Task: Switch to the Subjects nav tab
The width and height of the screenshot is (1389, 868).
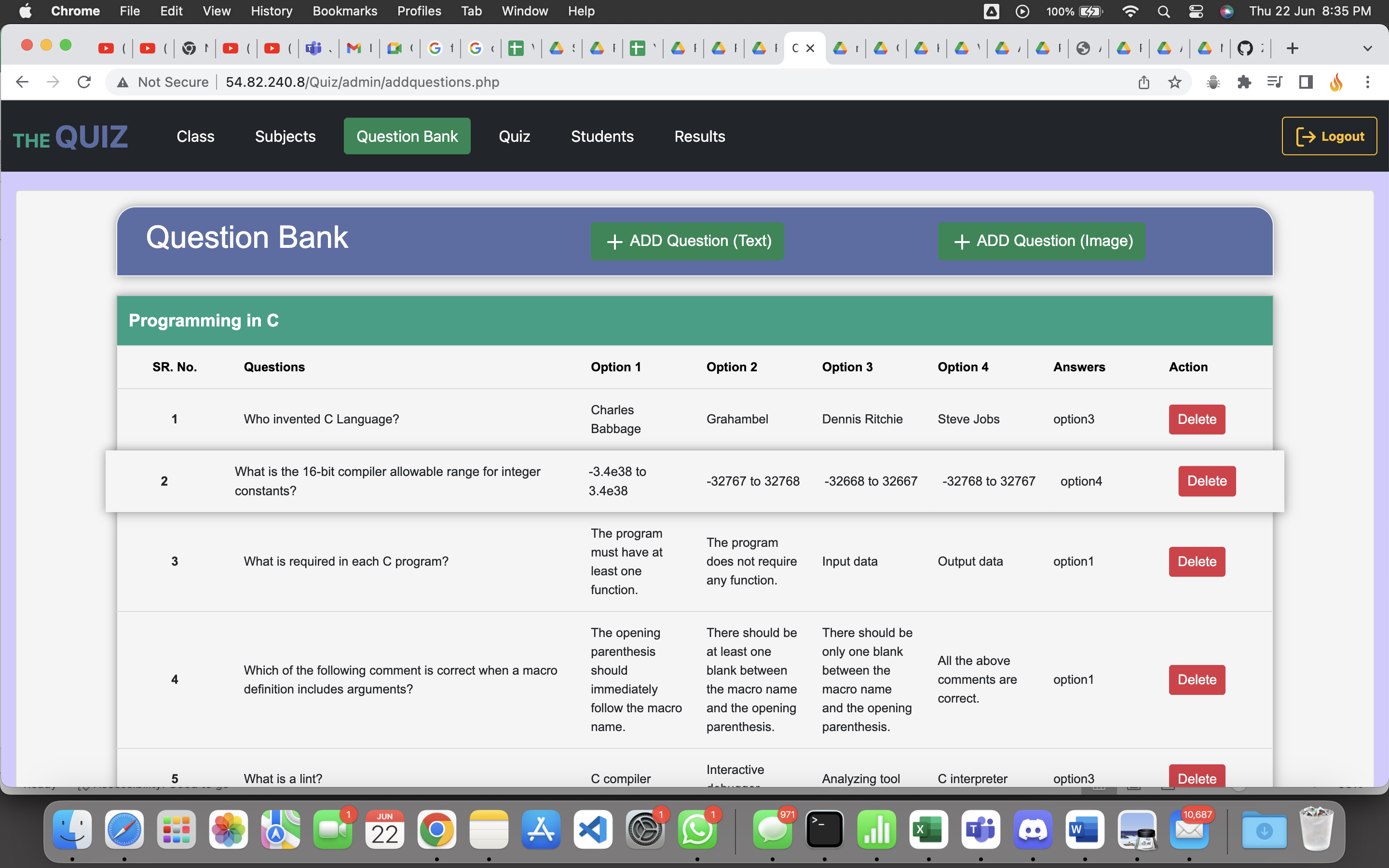Action: tap(285, 136)
